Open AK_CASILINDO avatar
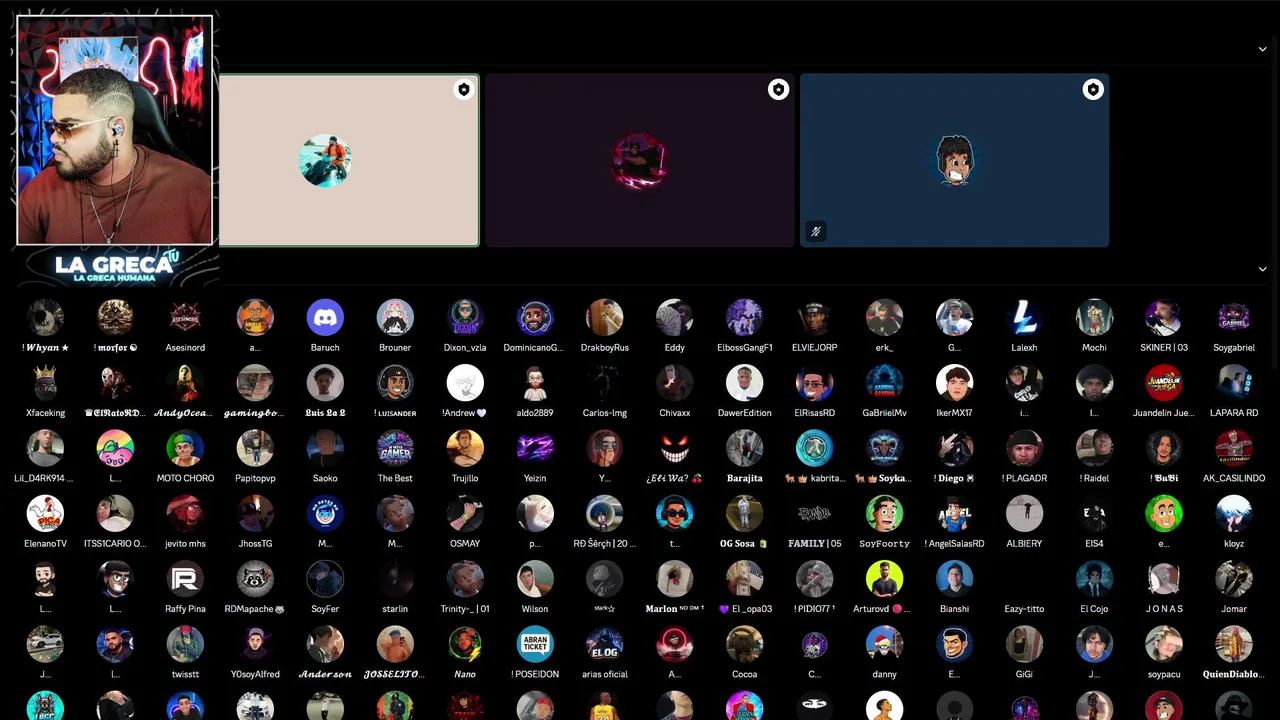This screenshot has width=1280, height=720. coord(1234,449)
